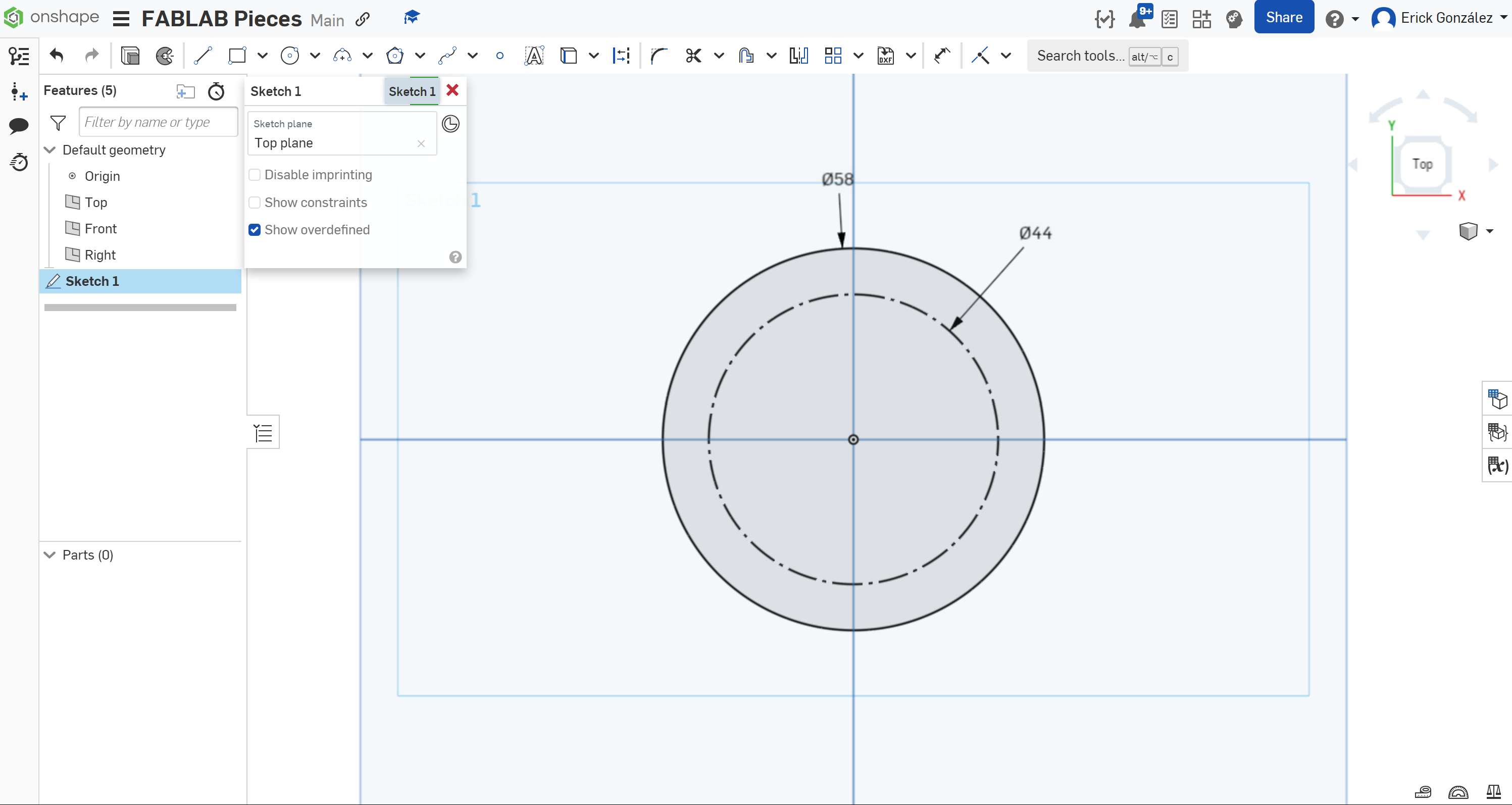Select the Linear pattern tool
The image size is (1512, 805).
(833, 56)
